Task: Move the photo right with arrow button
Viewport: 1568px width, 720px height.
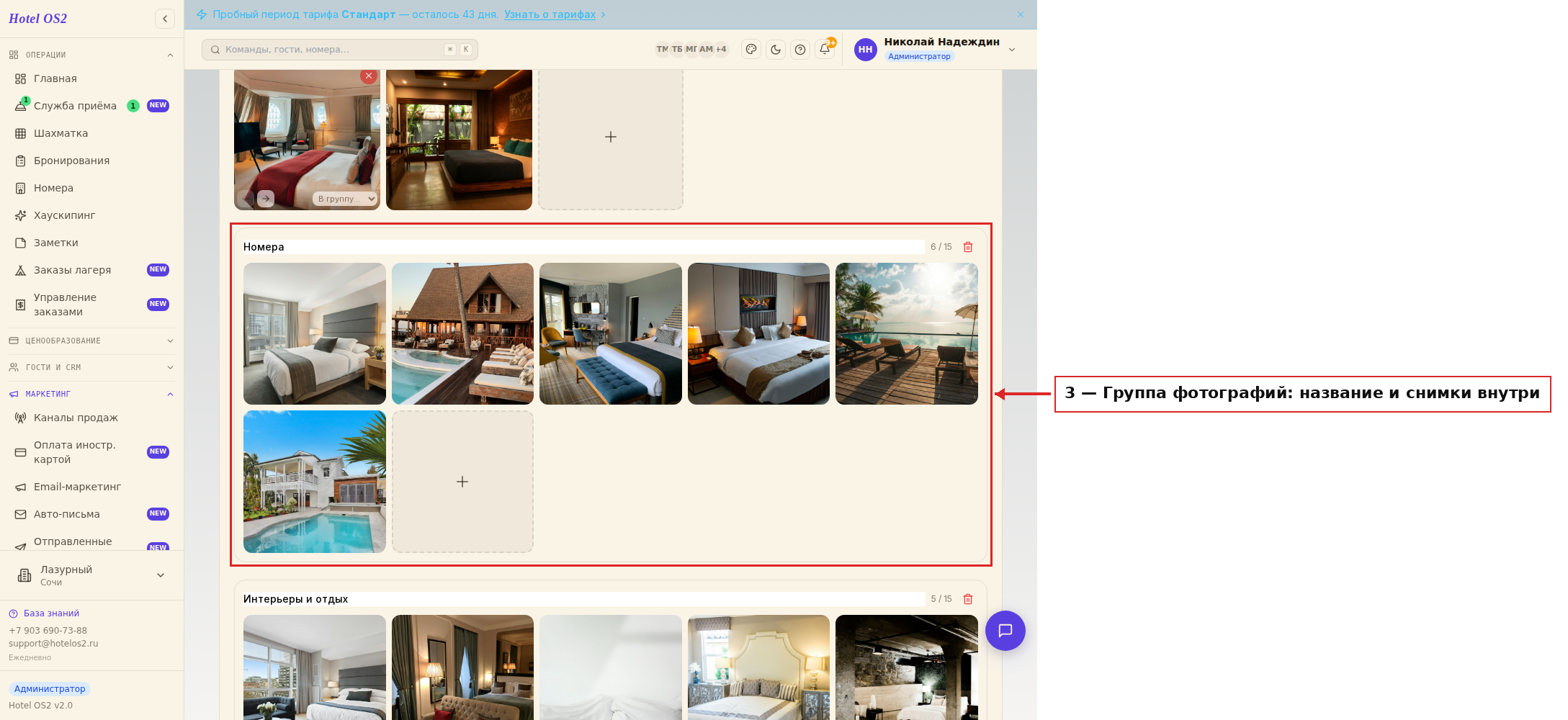Action: tap(266, 199)
